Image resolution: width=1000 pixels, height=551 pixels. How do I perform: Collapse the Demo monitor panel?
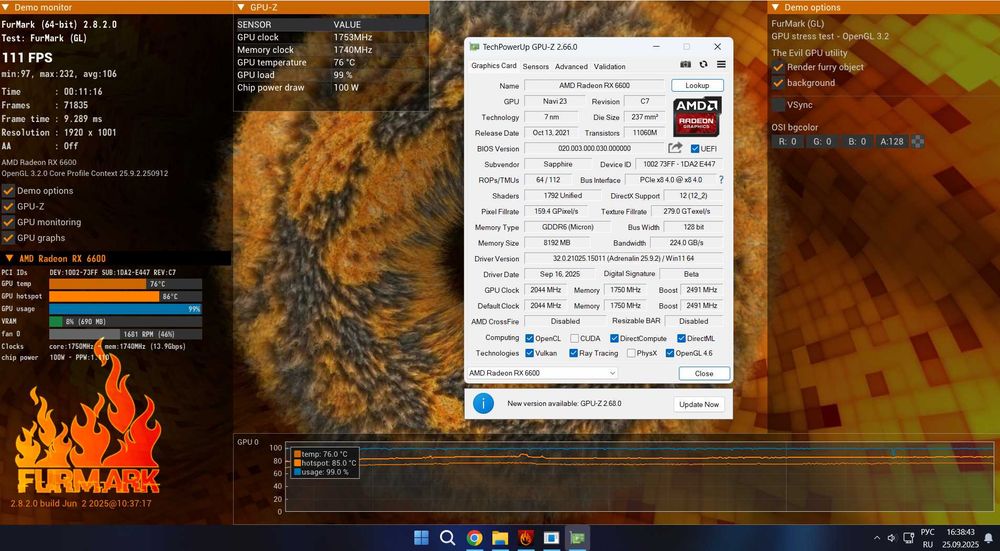click(x=6, y=8)
